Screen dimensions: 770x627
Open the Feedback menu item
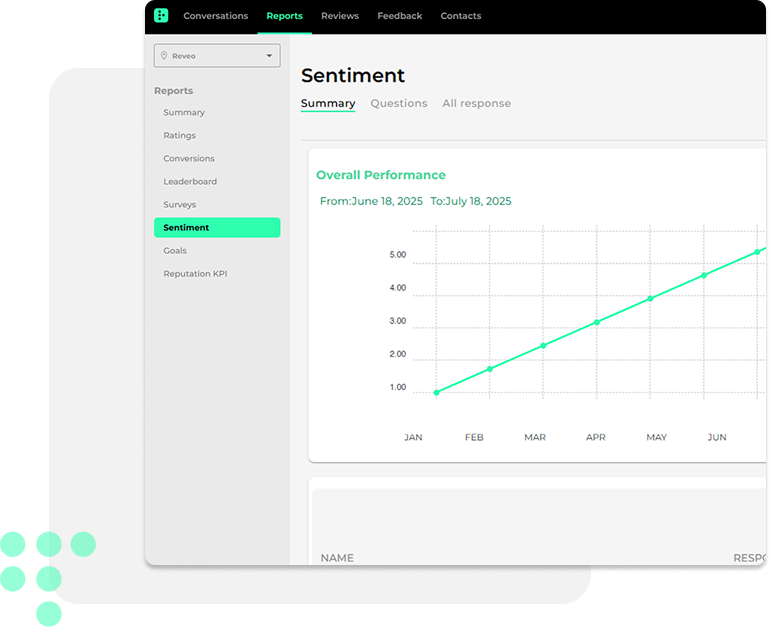(x=399, y=16)
